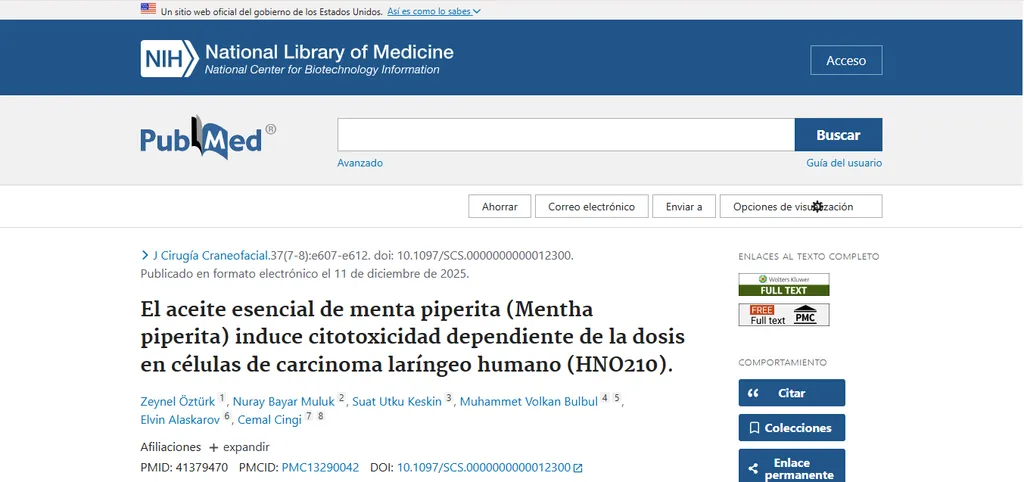Click the NIH logo

coord(169,59)
